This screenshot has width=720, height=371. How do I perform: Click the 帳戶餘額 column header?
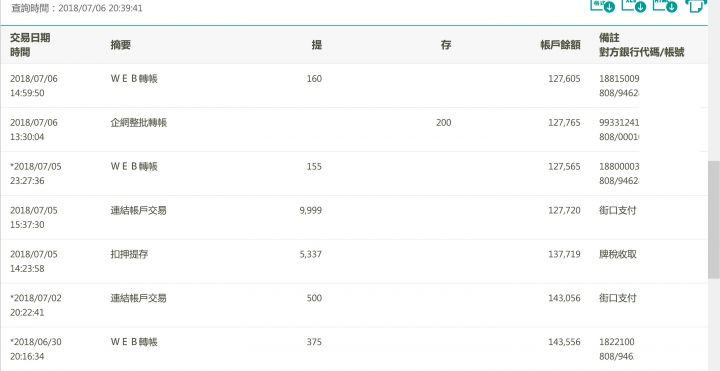point(560,45)
